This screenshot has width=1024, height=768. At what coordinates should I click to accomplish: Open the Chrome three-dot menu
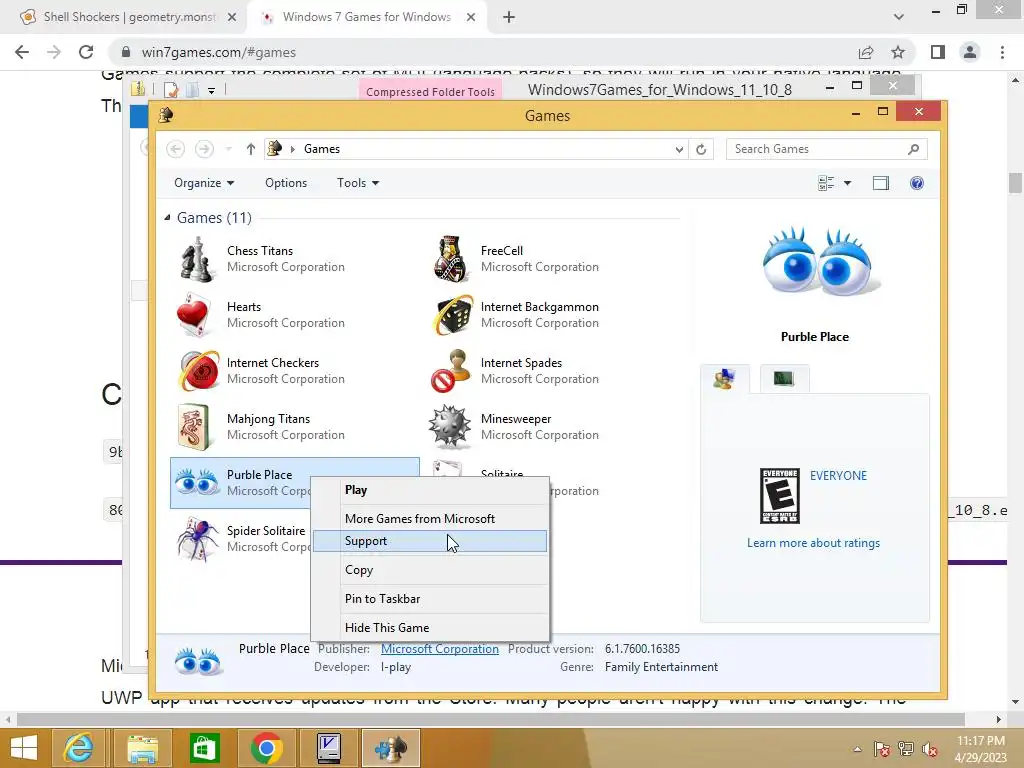(1002, 52)
